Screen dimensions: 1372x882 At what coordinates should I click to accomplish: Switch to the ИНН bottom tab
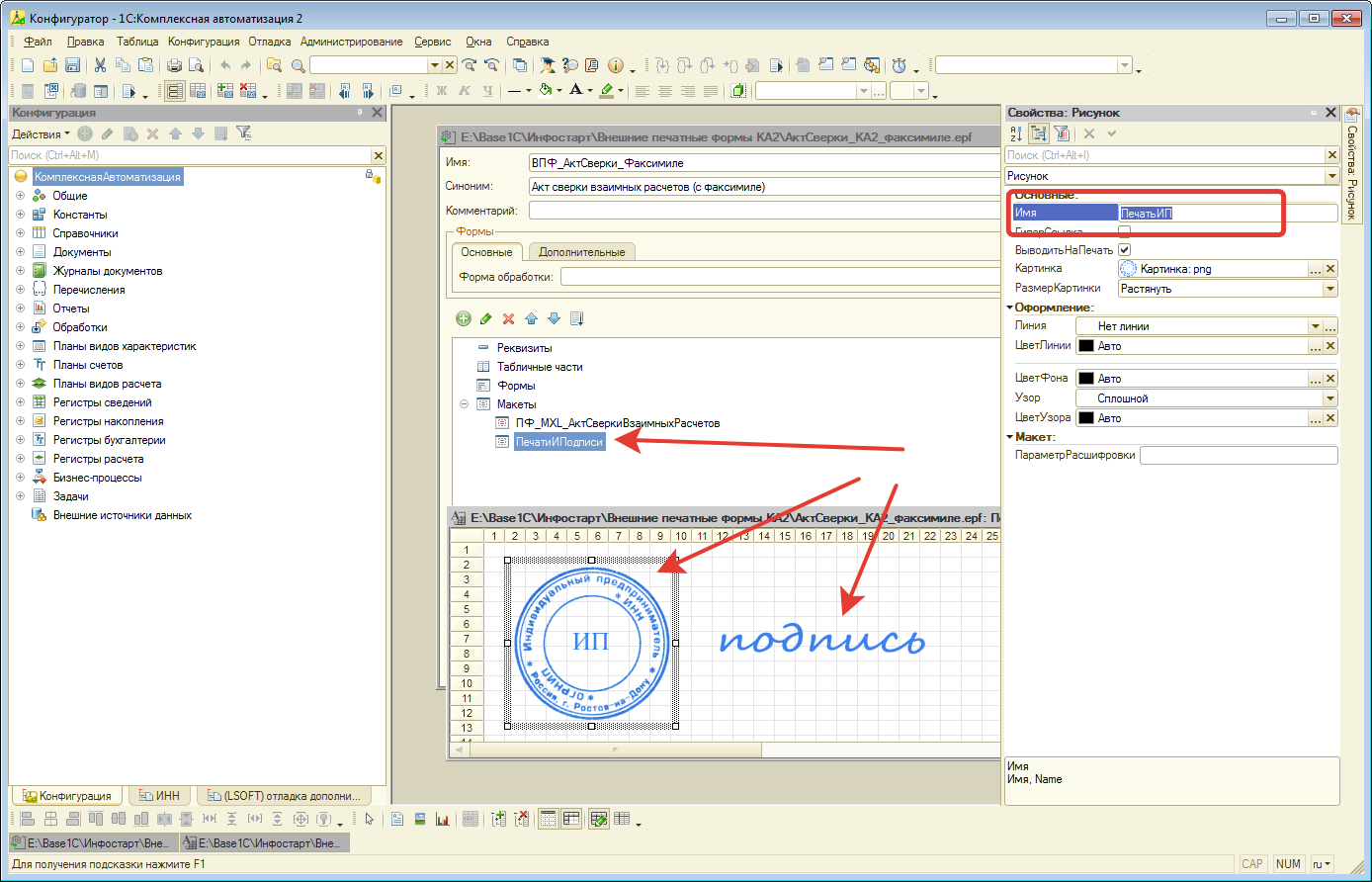158,796
